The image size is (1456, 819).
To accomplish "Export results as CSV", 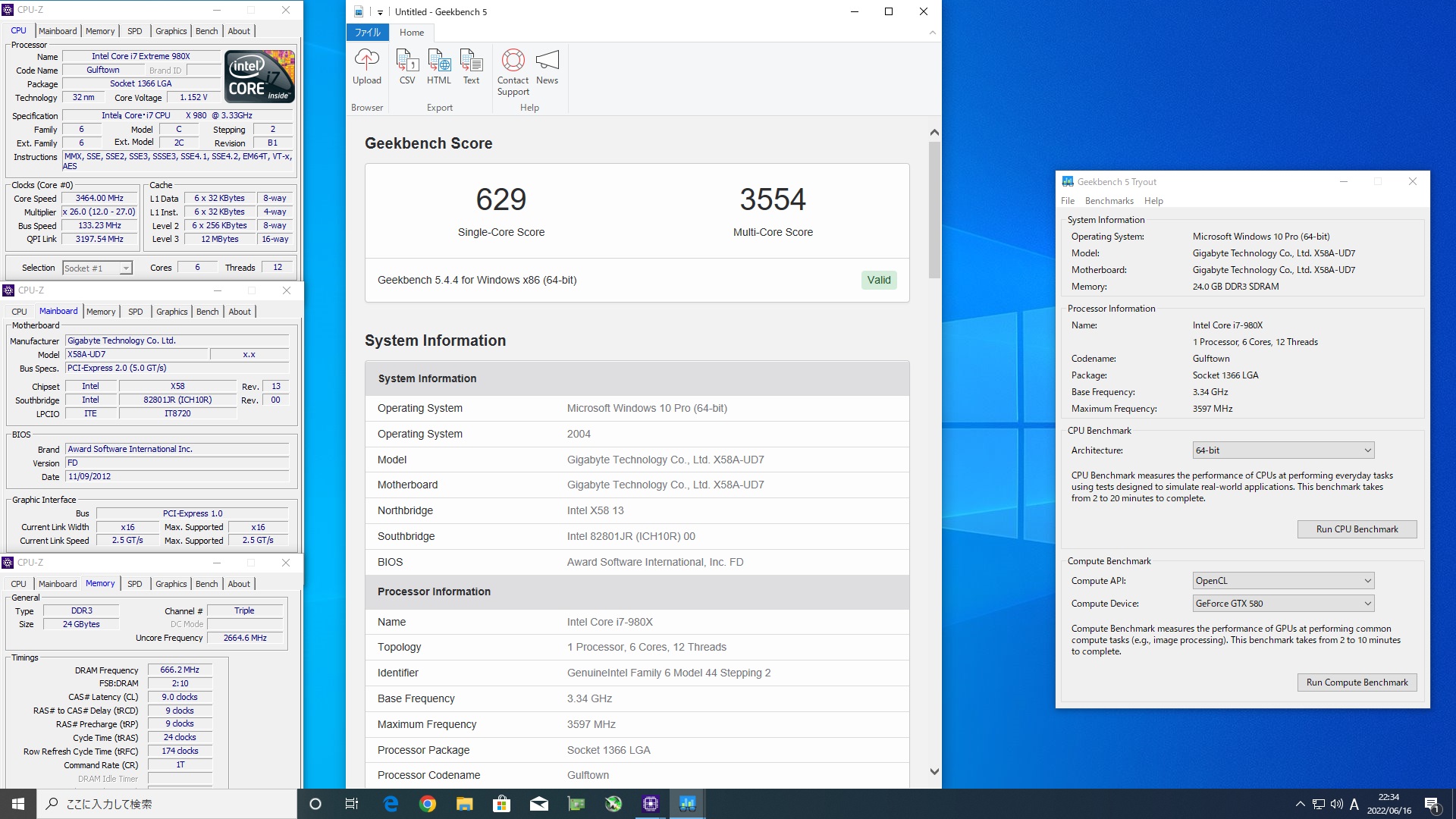I will pos(407,67).
